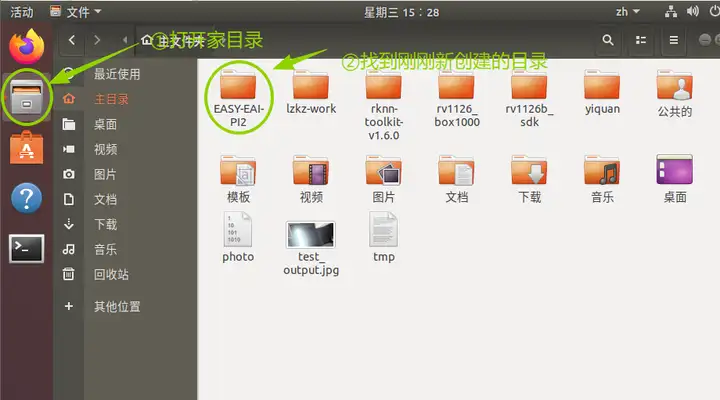Viewport: 720px width, 400px height.
Task: Launch Terminal from the dock
Action: click(x=27, y=248)
